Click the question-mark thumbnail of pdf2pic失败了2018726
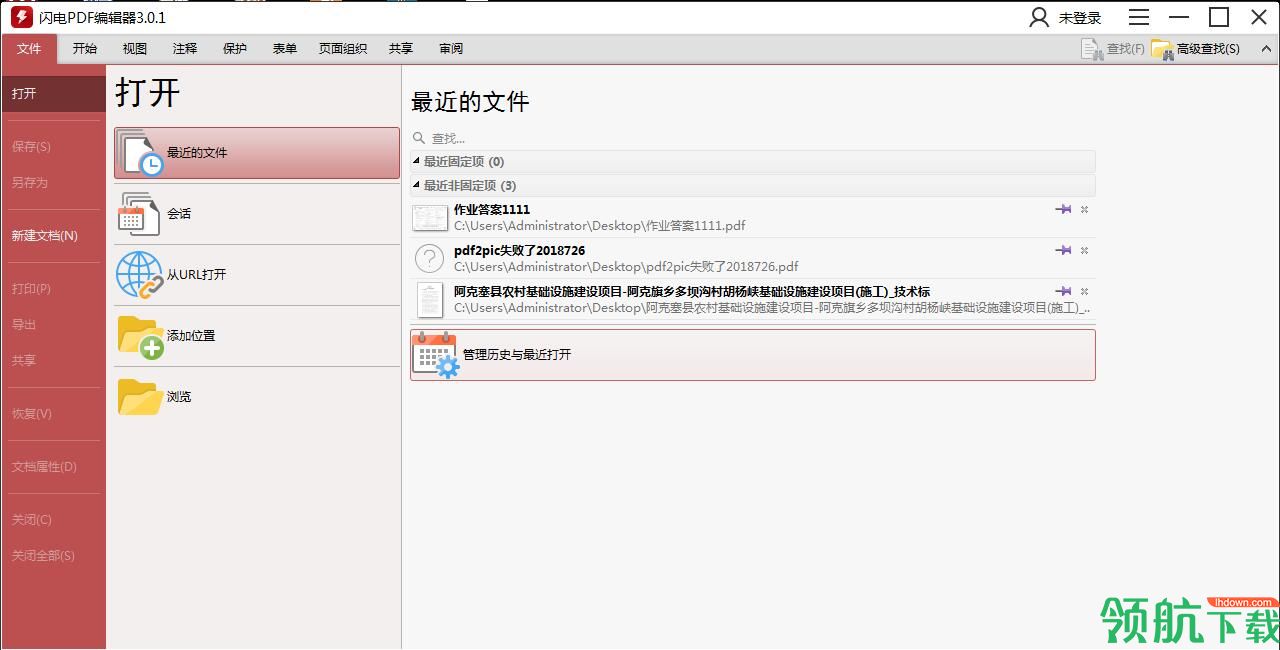The width and height of the screenshot is (1280, 650). pyautogui.click(x=429, y=258)
